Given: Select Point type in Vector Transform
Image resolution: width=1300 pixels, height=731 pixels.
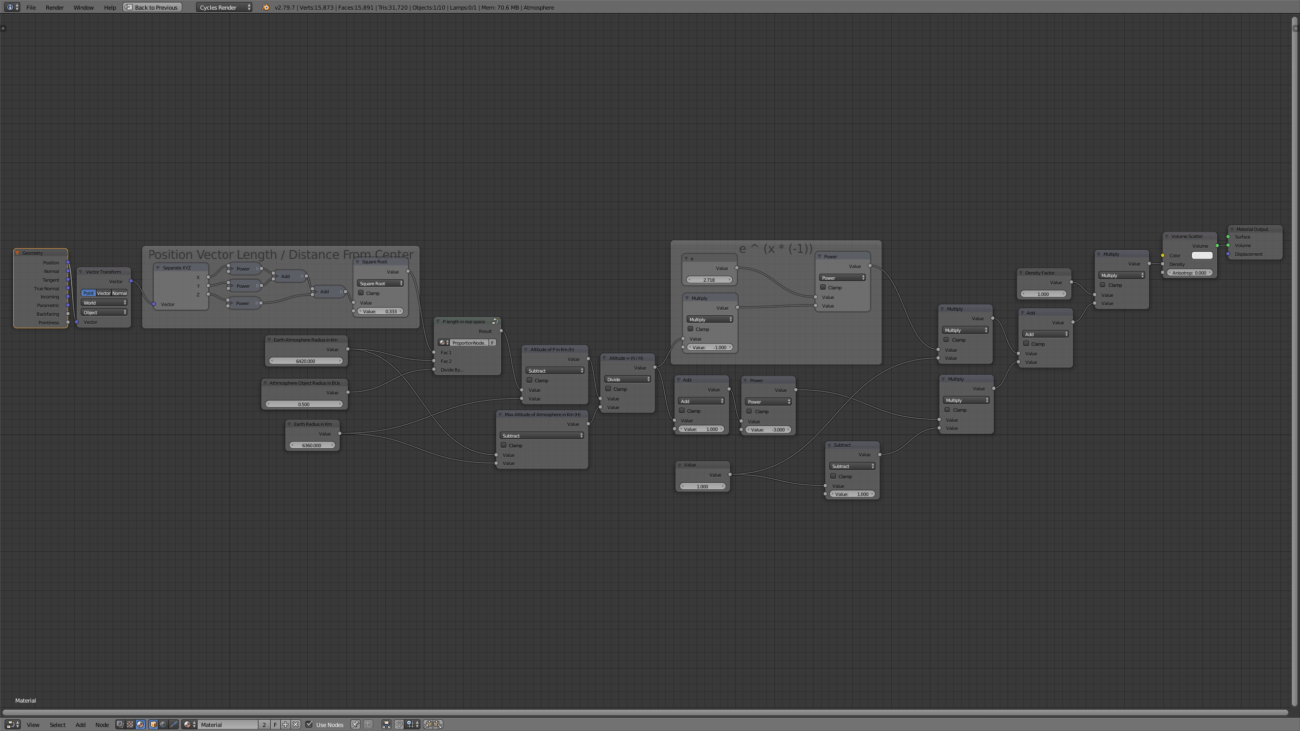Looking at the screenshot, I should pos(88,293).
